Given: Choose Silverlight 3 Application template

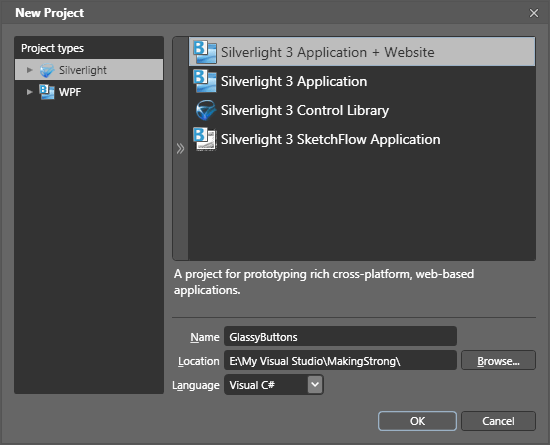Looking at the screenshot, I should (362, 81).
